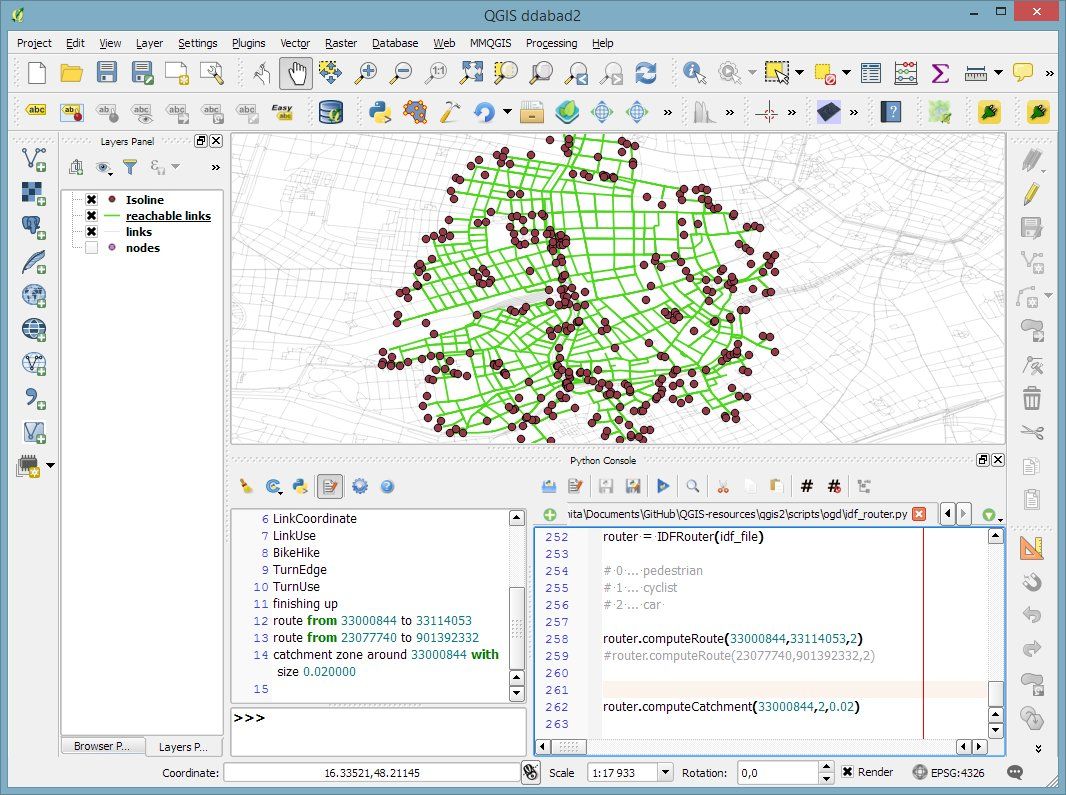Click the Identify Features tool
The image size is (1066, 795).
click(694, 73)
